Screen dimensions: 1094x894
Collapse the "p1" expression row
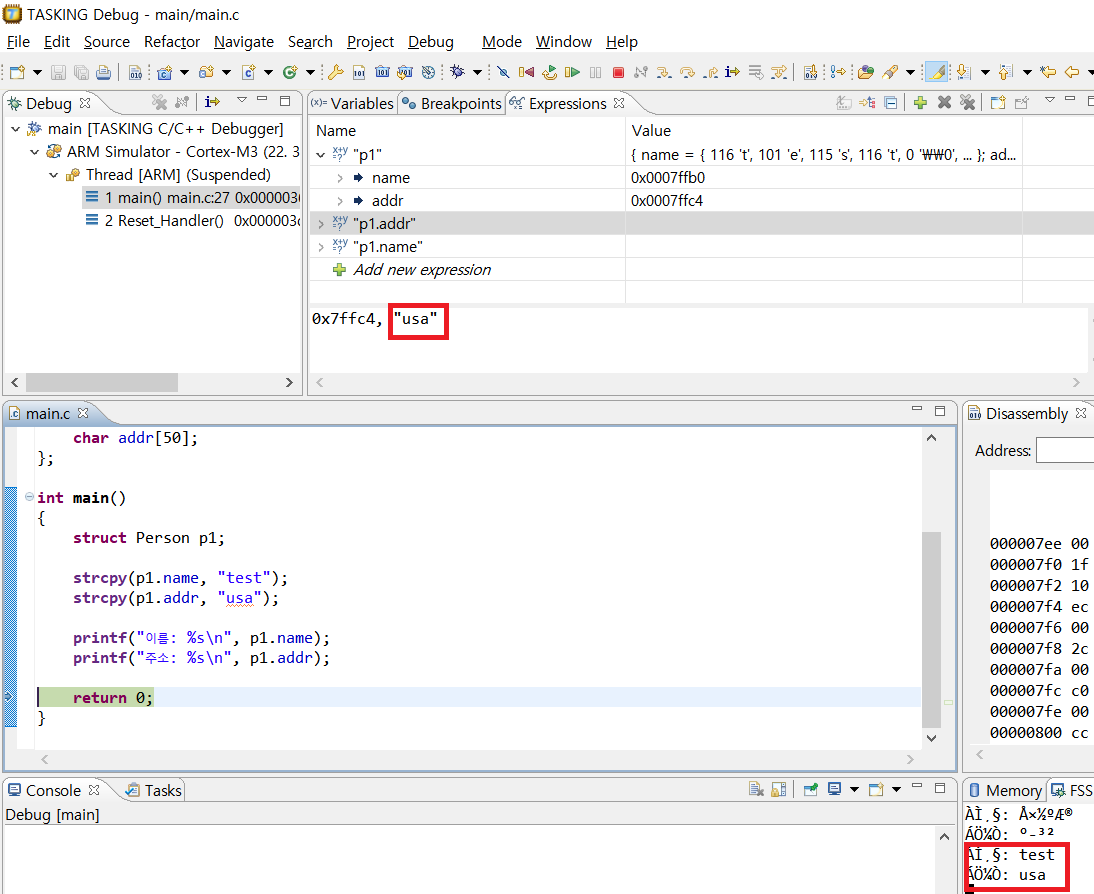(x=320, y=155)
